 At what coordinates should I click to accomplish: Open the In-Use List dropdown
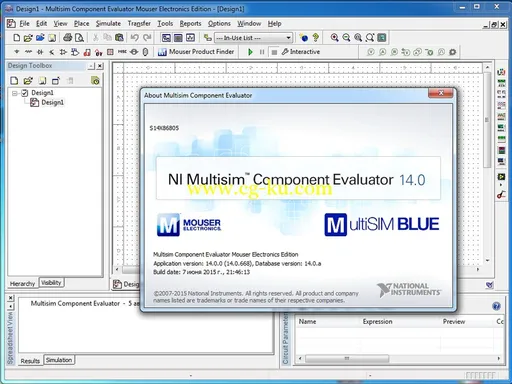point(254,38)
